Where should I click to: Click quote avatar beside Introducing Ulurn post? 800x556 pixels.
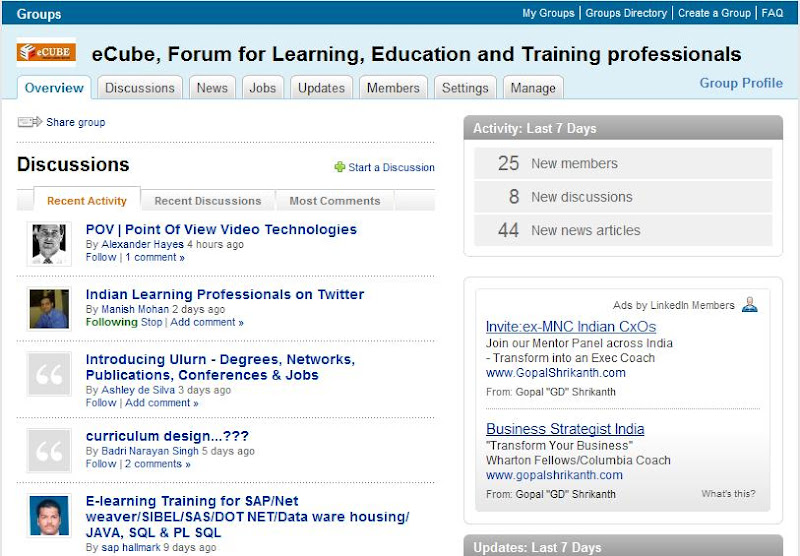(x=49, y=374)
